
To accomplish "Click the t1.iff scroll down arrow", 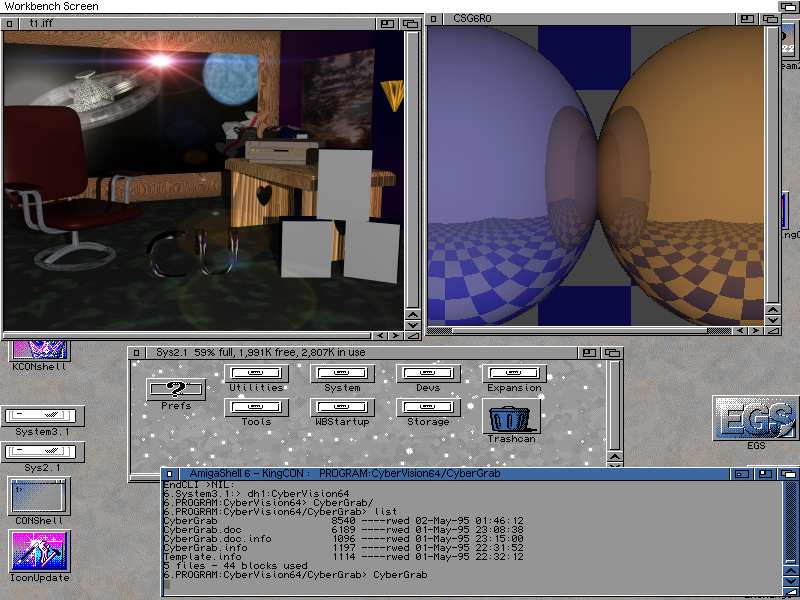I will (x=412, y=324).
